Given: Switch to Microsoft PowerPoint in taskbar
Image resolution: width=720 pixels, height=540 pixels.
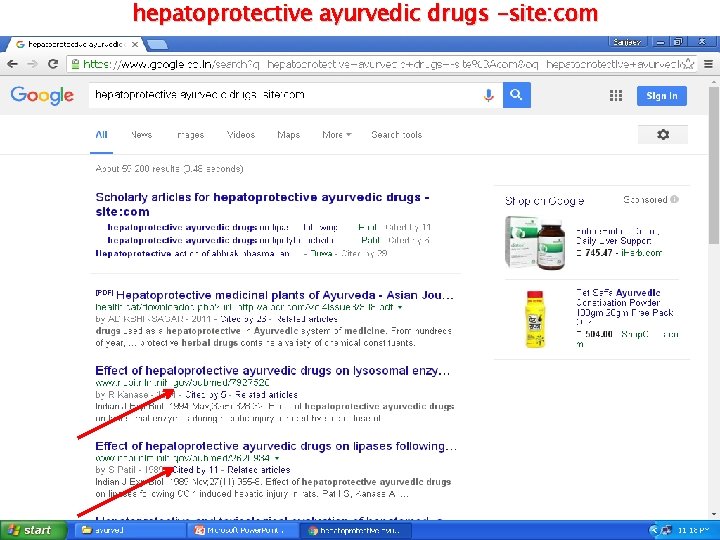Looking at the screenshot, I should [x=243, y=530].
